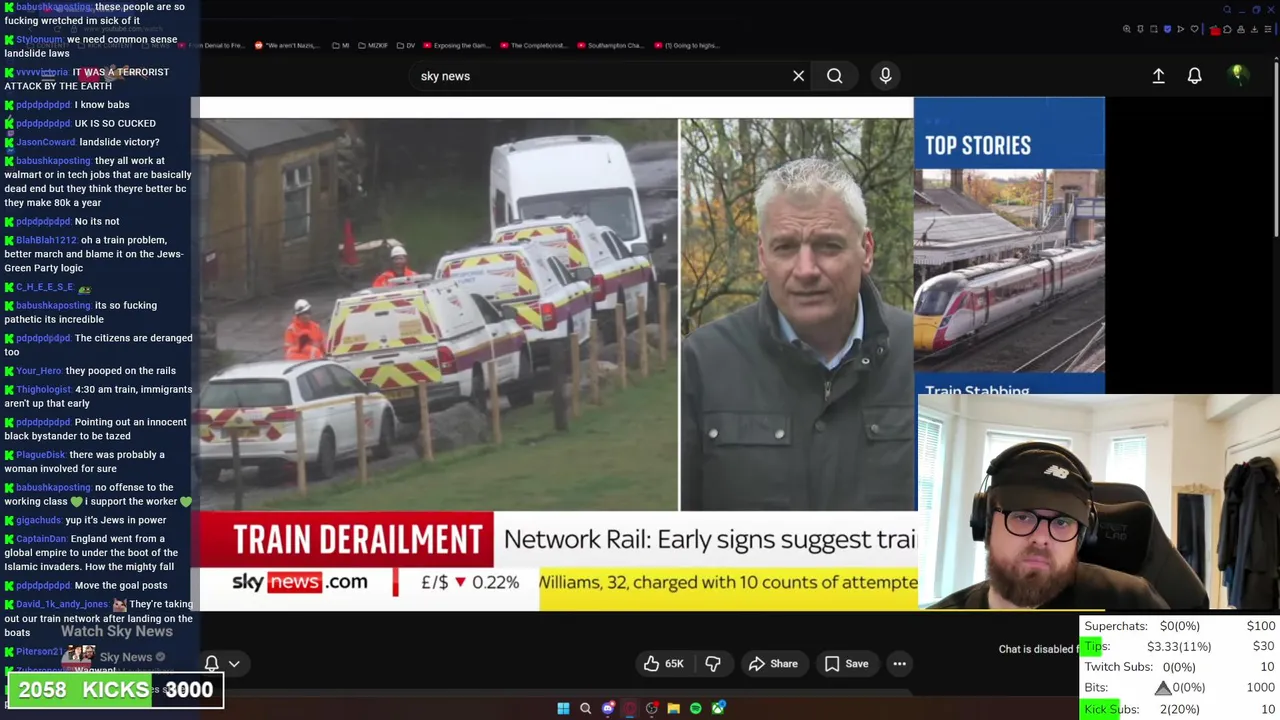Open the Sky News channel link
The height and width of the screenshot is (720, 1280).
click(126, 657)
